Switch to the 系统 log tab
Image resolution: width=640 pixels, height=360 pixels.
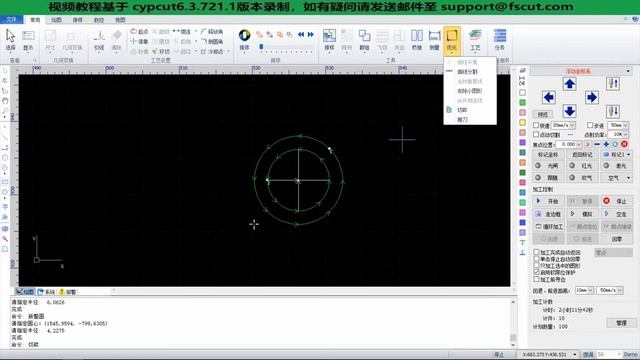(46, 292)
